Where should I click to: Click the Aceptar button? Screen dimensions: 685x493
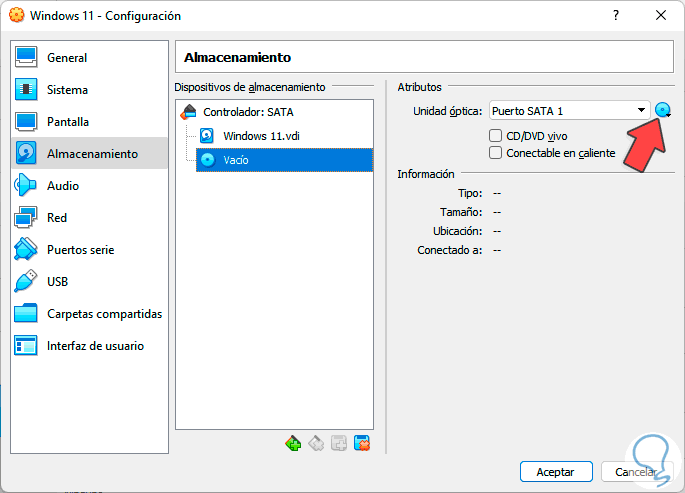[x=556, y=472]
